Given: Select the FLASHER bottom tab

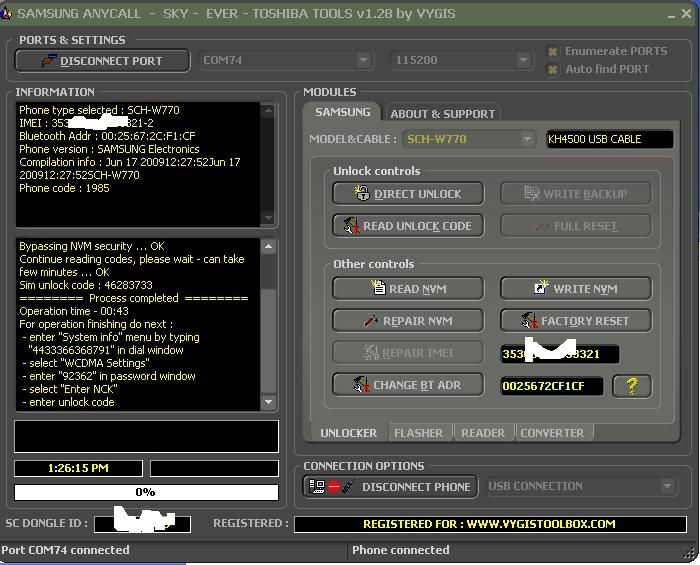Looking at the screenshot, I should point(418,433).
